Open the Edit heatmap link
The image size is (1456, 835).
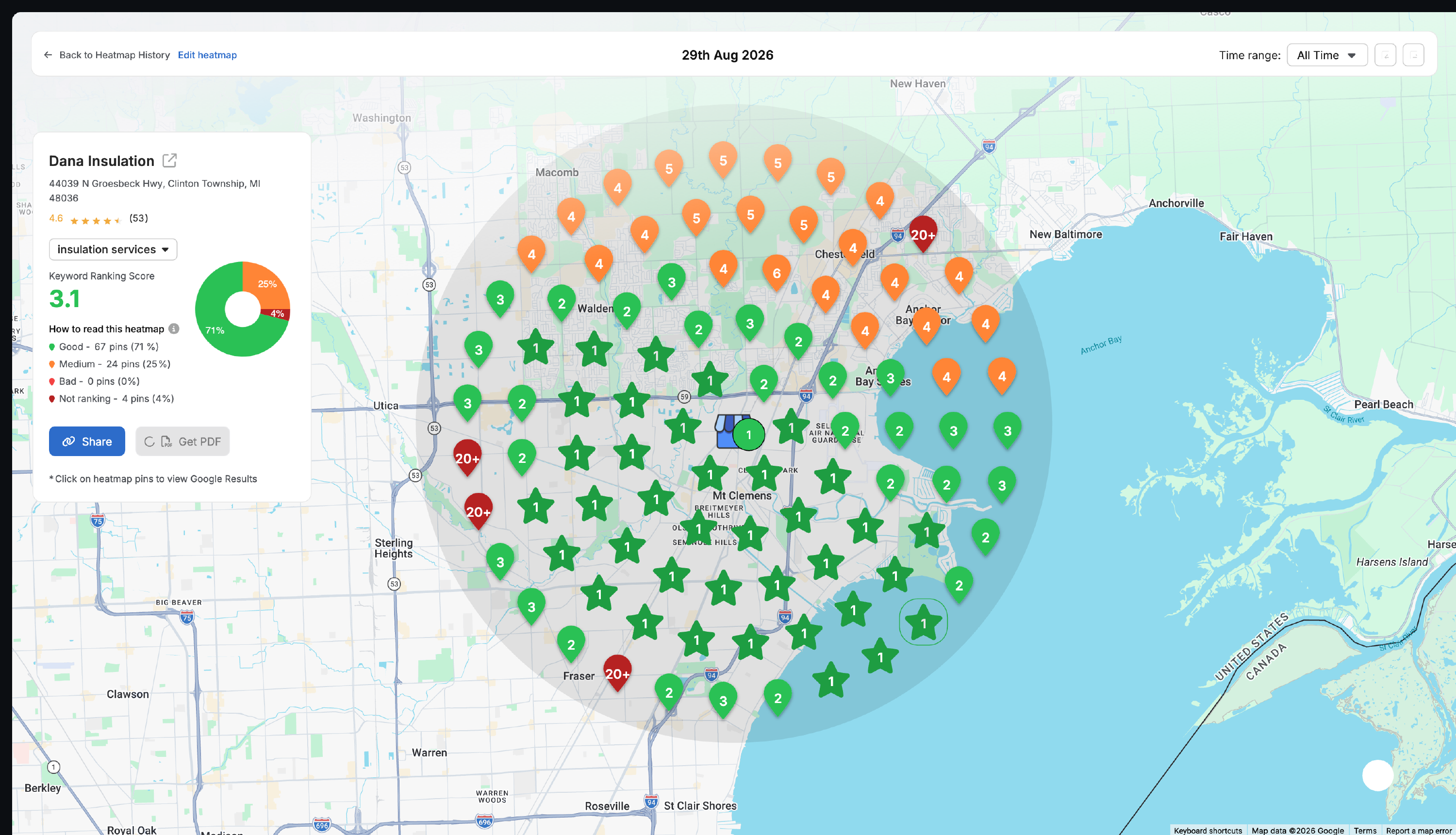(207, 55)
